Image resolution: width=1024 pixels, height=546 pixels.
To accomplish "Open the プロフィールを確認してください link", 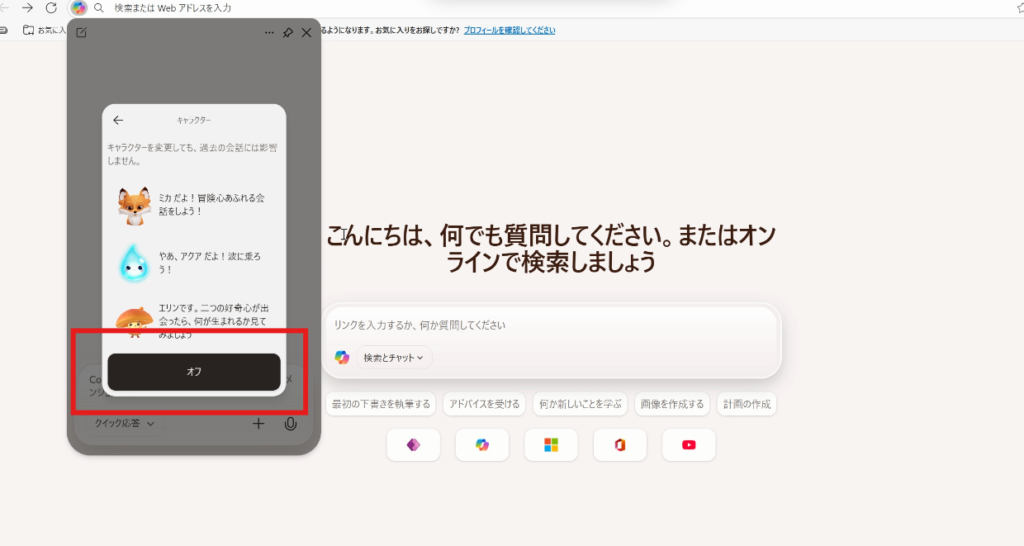I will [x=510, y=30].
